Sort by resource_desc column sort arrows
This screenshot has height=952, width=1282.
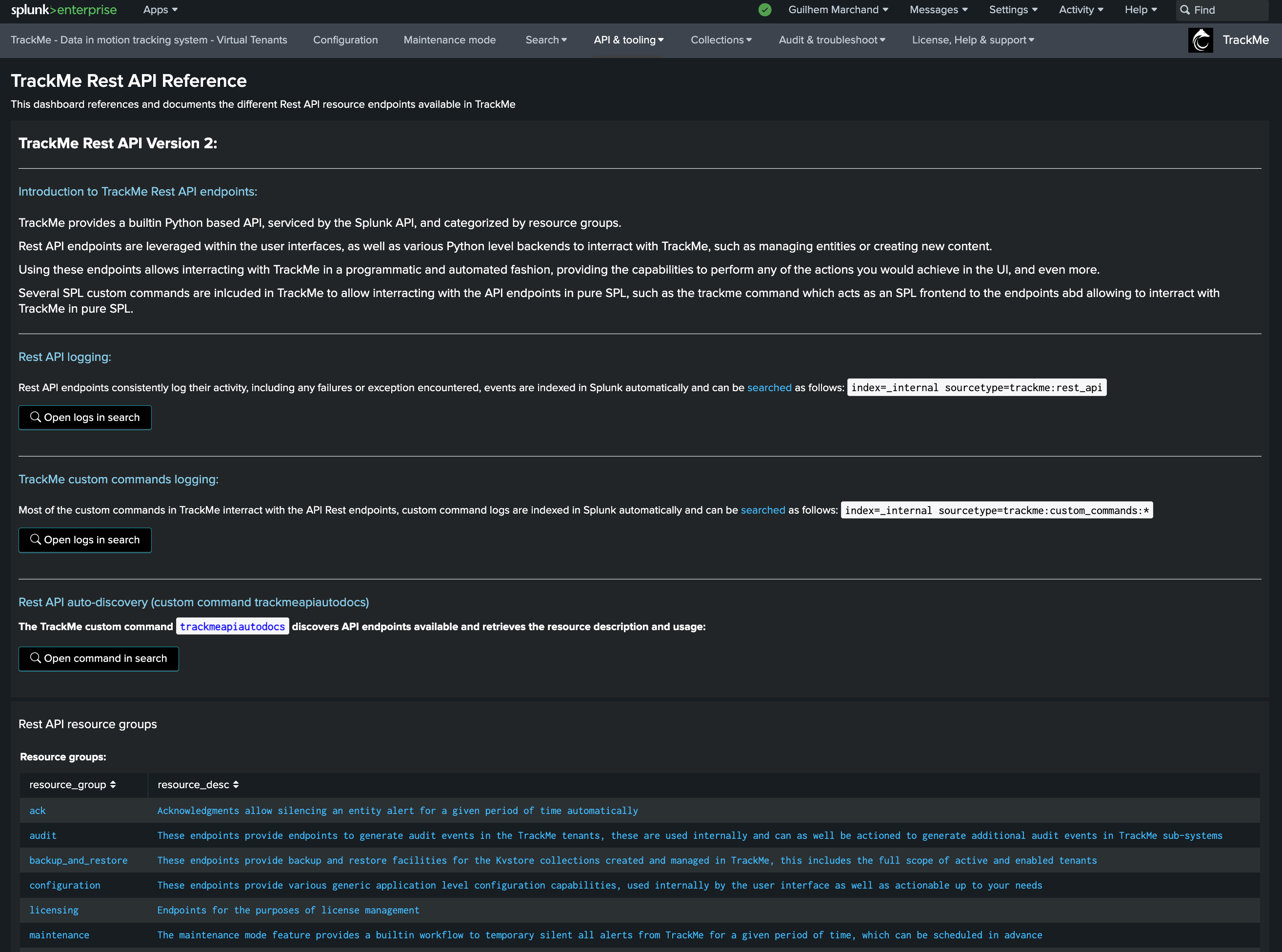(236, 784)
